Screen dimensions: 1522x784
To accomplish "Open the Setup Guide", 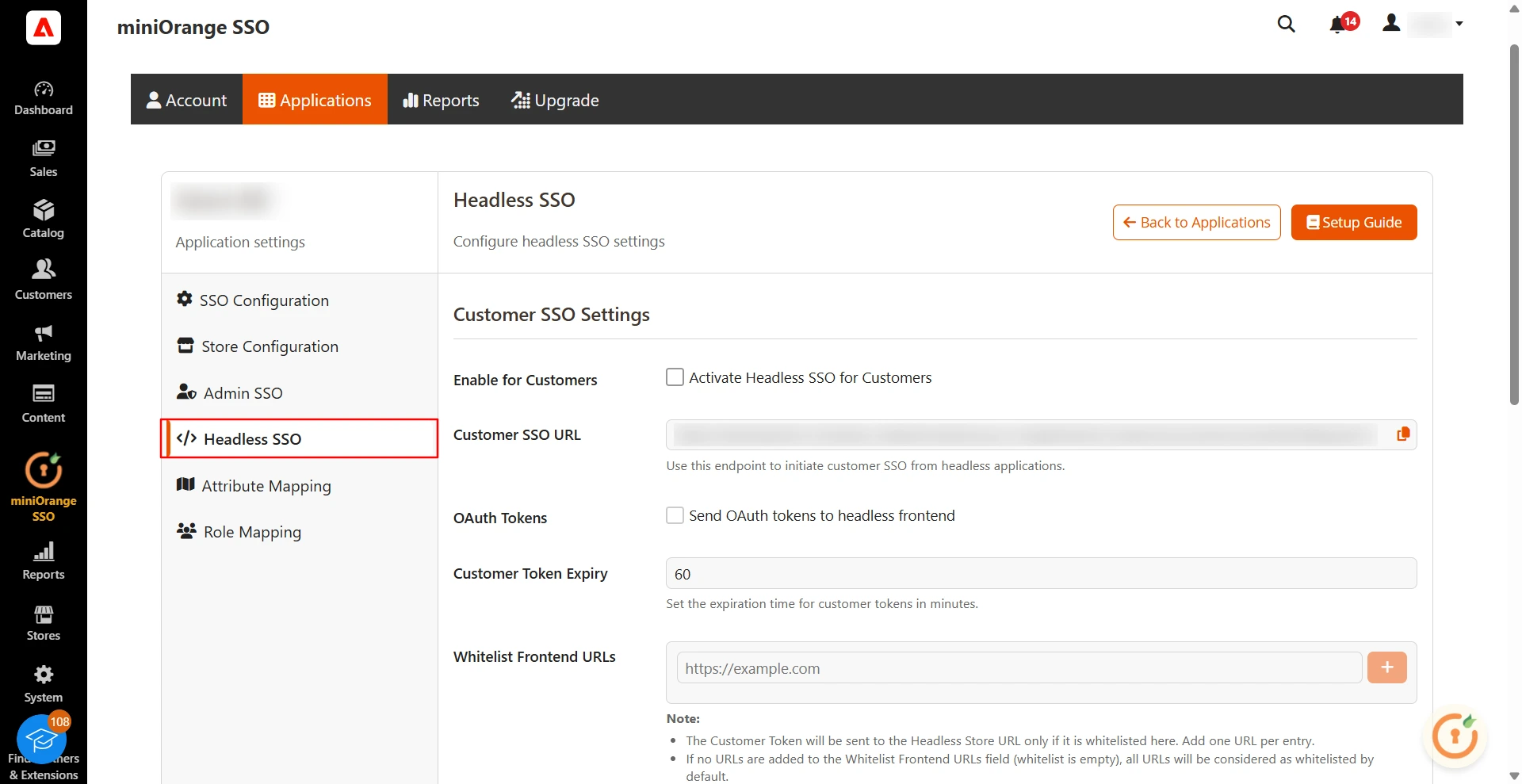I will [x=1354, y=223].
